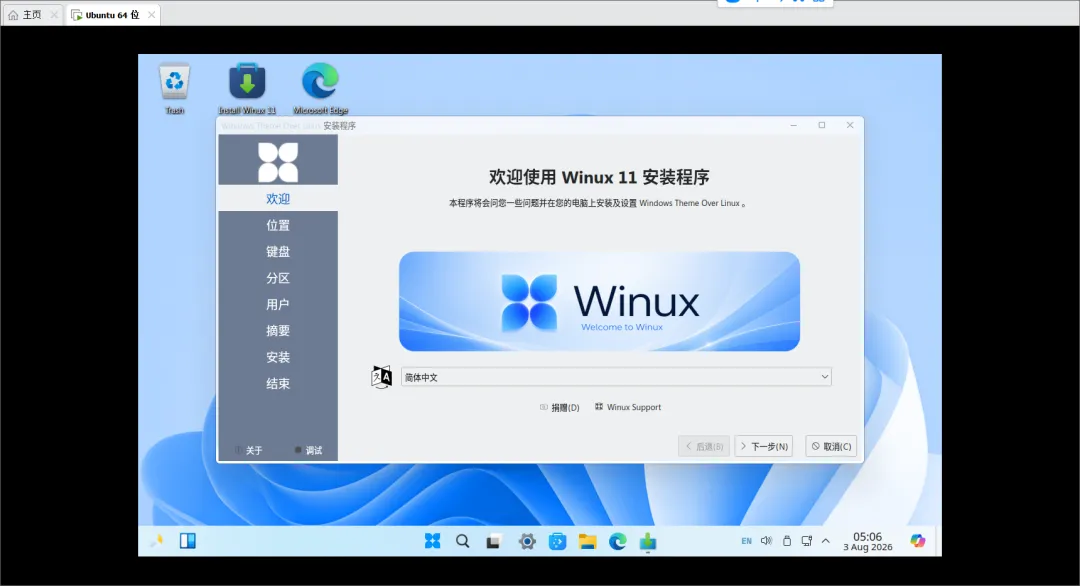Select the 结束 step in sidebar
1080x586 pixels.
tap(278, 384)
